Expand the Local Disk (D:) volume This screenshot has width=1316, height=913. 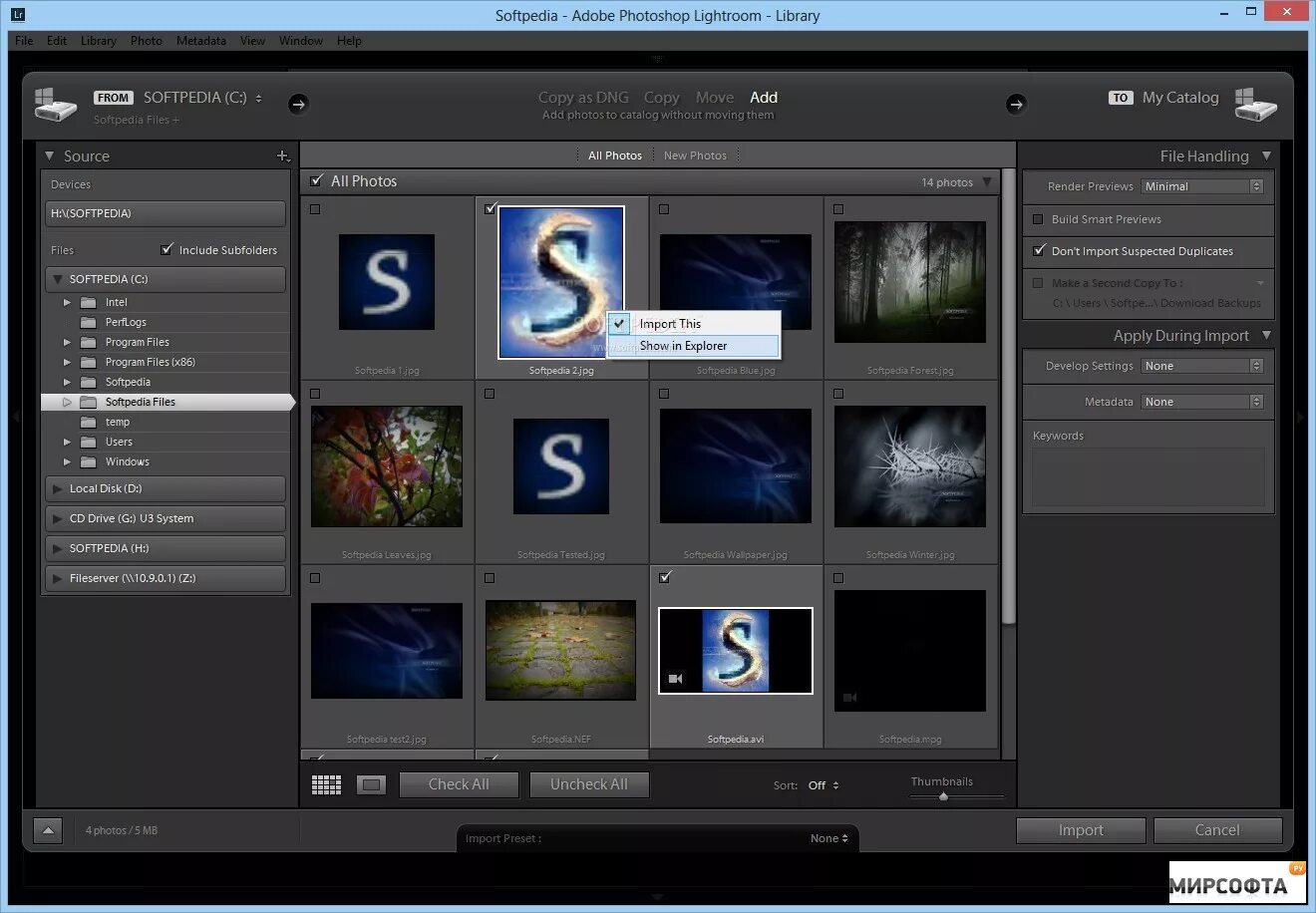[58, 488]
